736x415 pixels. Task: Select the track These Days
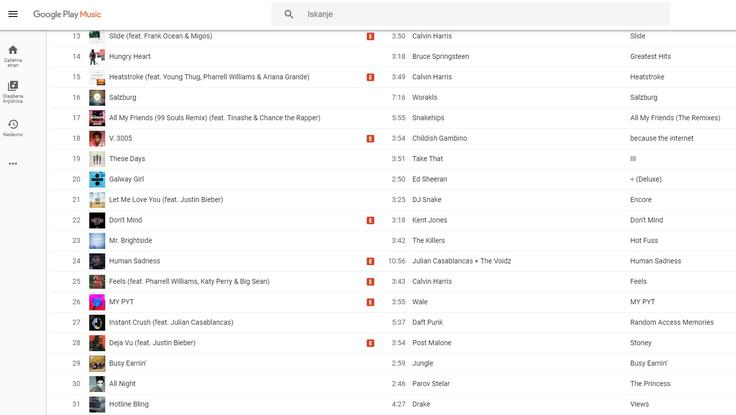pos(127,159)
